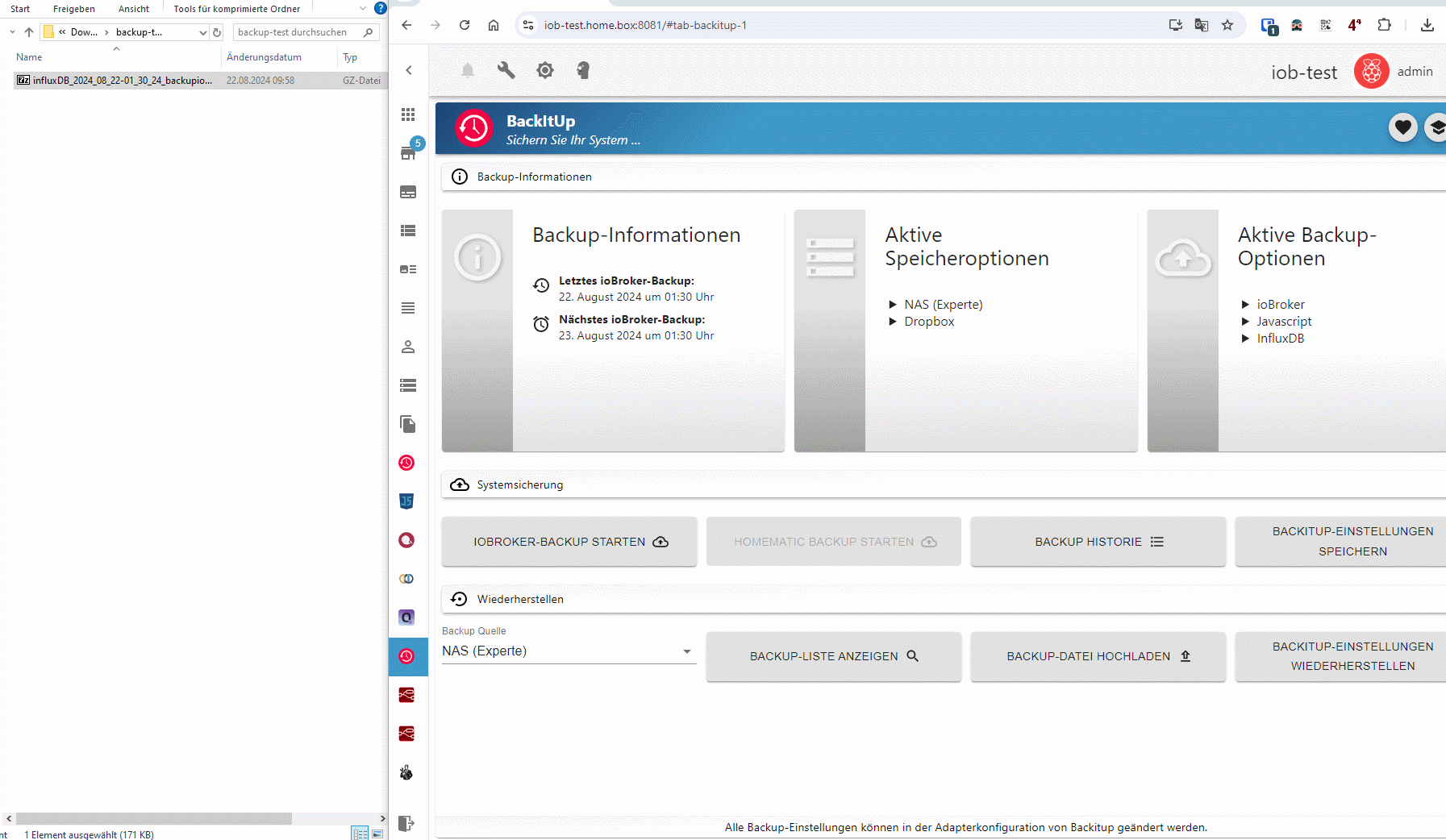1446x840 pixels.
Task: Toggle expert mode via the head icon
Action: point(583,70)
